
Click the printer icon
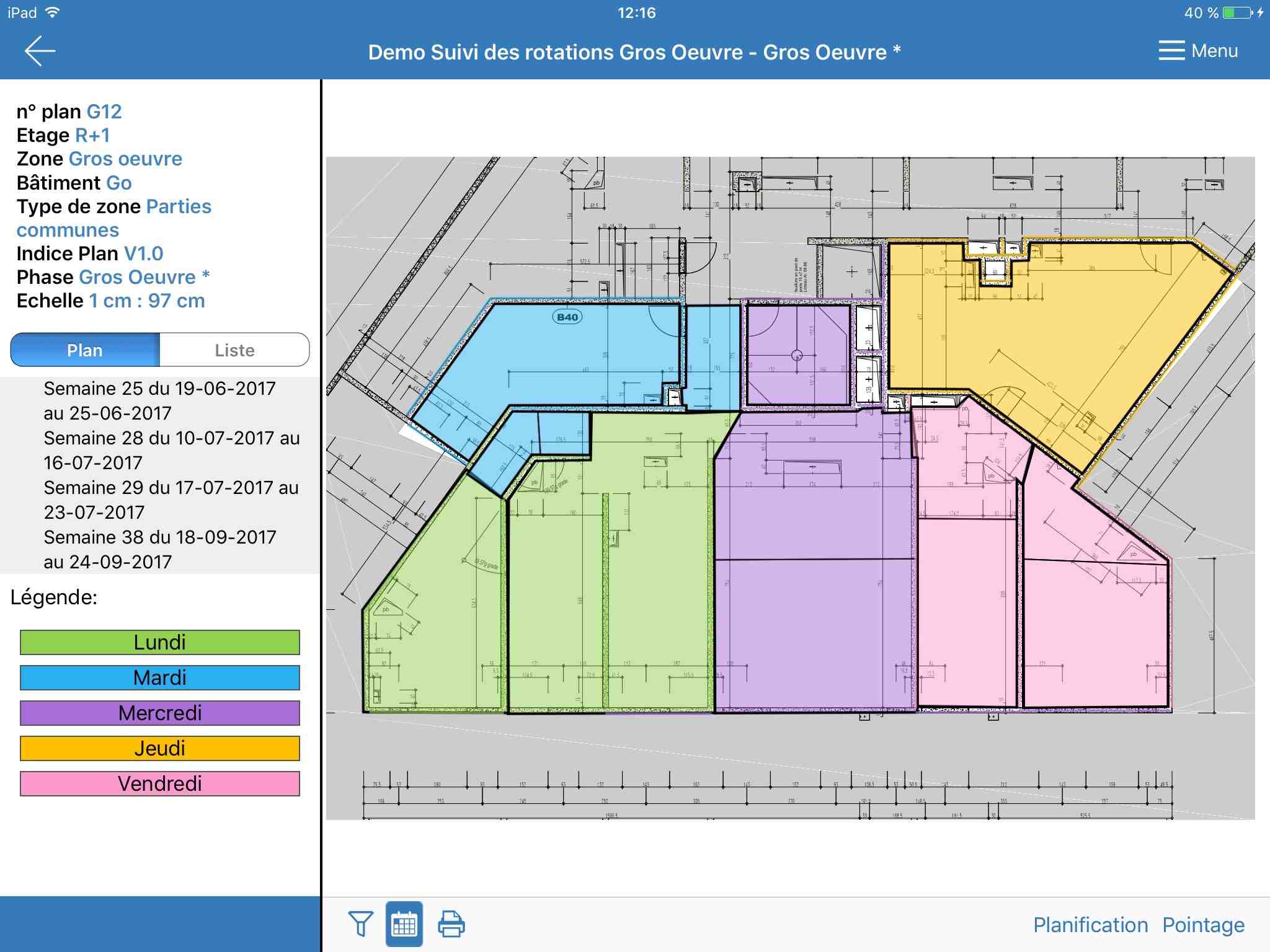point(451,924)
